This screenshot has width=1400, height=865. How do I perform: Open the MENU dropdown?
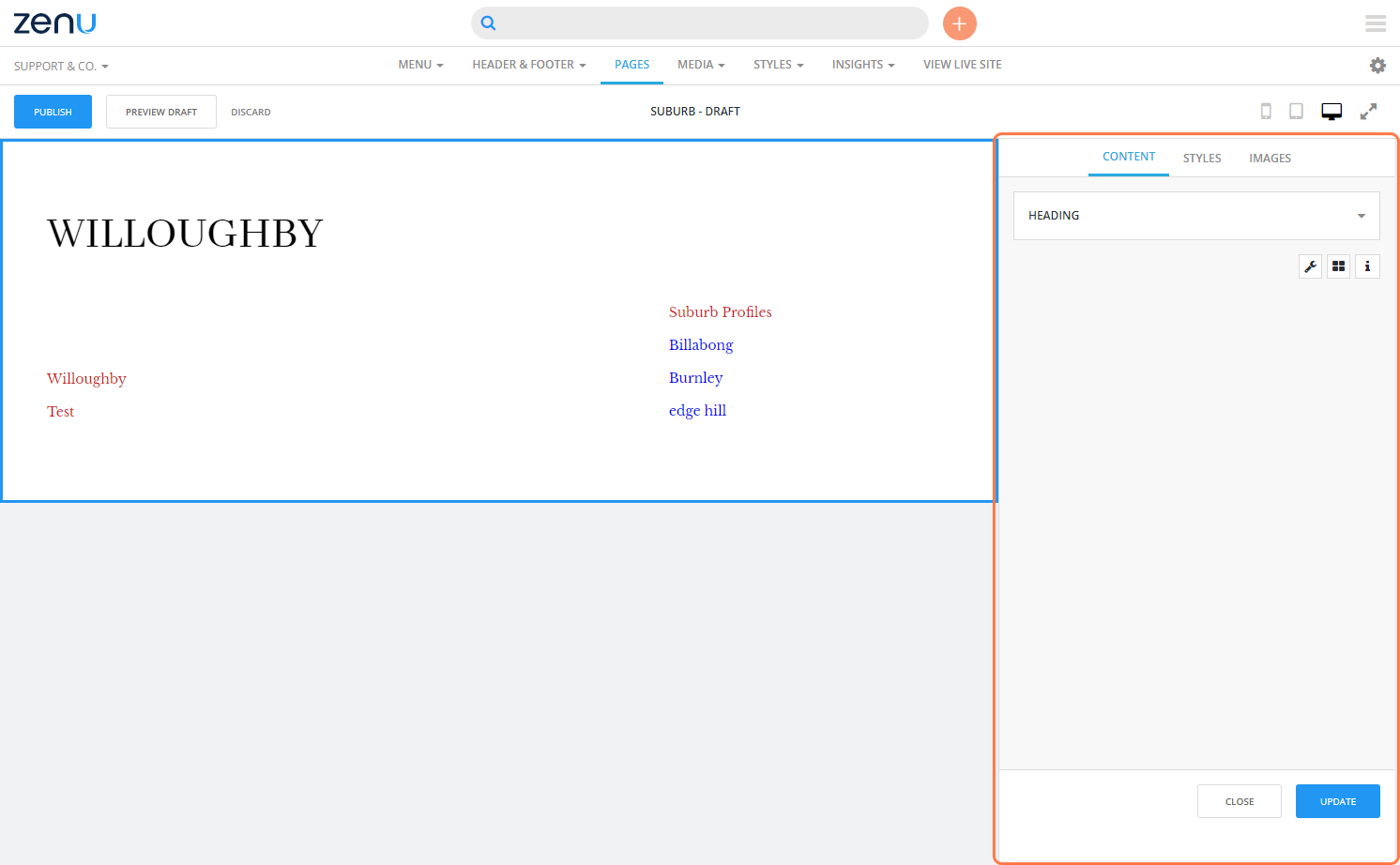point(420,65)
